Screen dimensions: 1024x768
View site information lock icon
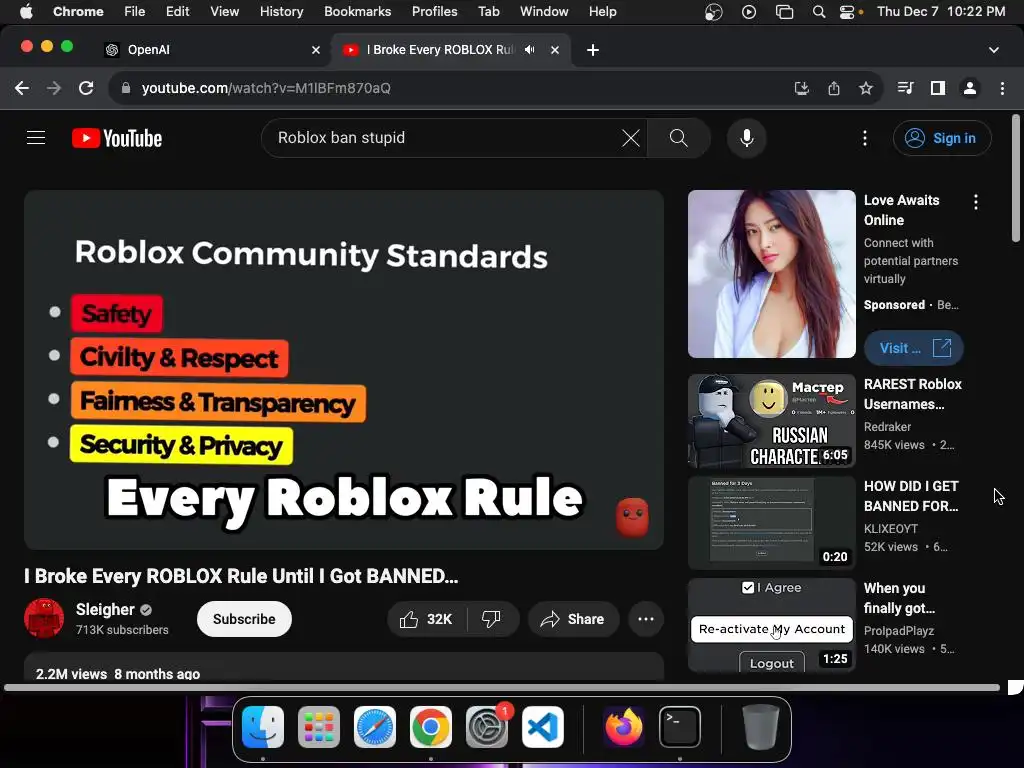pyautogui.click(x=126, y=88)
